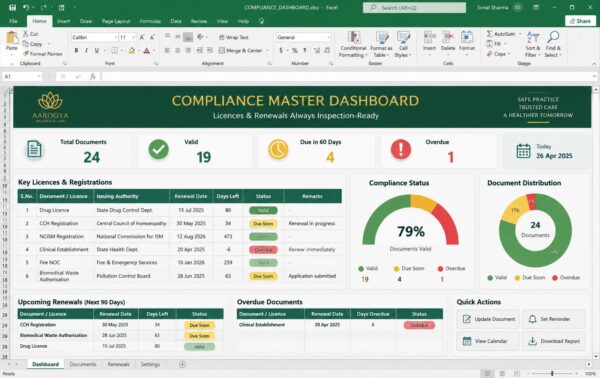Open the Cell Styles gallery
The width and height of the screenshot is (600, 378).
pos(403,44)
